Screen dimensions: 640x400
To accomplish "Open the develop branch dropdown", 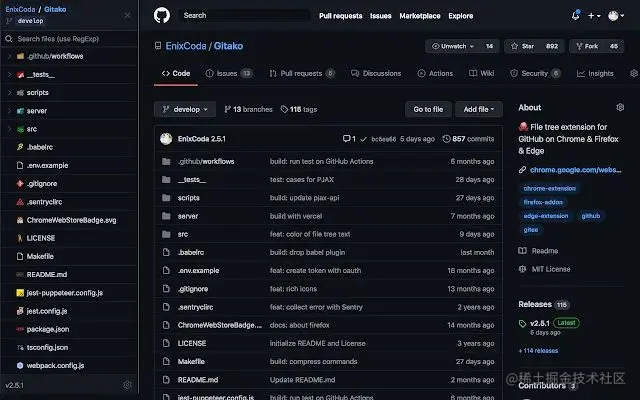I will point(185,109).
